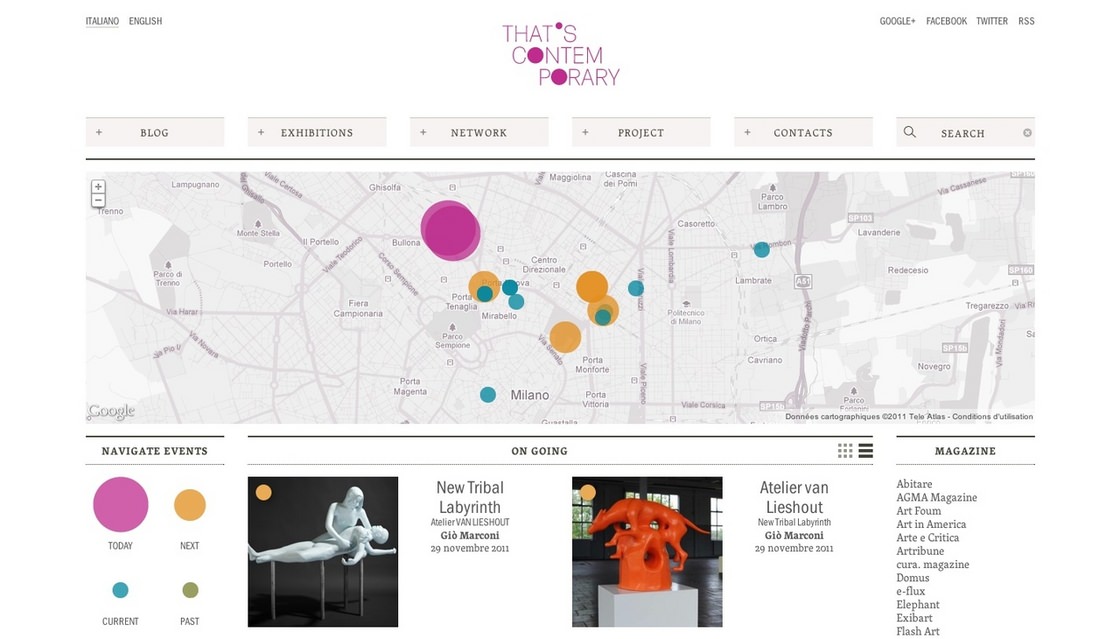Open the Contacts menu item
The image size is (1120, 639).
click(x=804, y=132)
